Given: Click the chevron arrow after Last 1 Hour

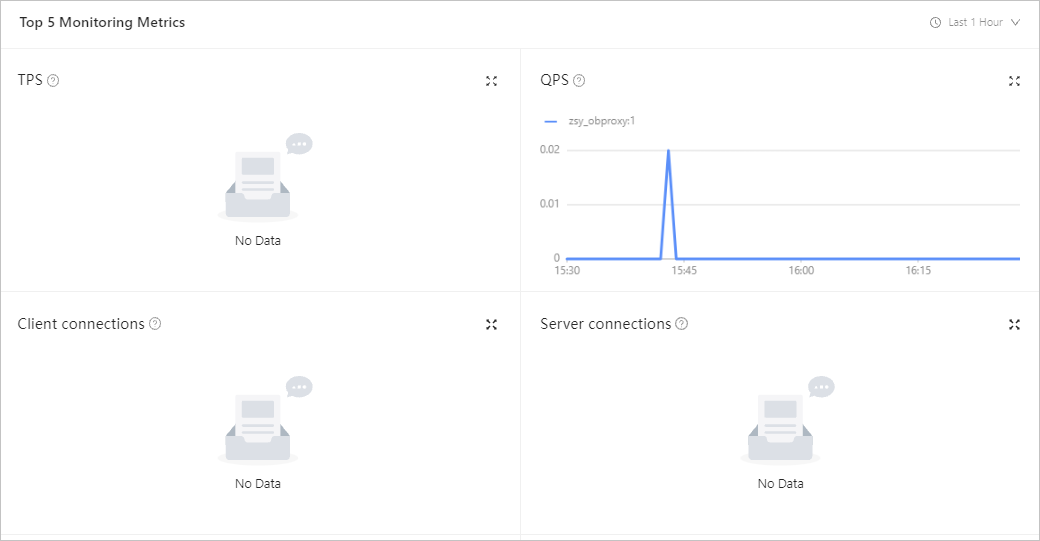Looking at the screenshot, I should (x=1015, y=22).
